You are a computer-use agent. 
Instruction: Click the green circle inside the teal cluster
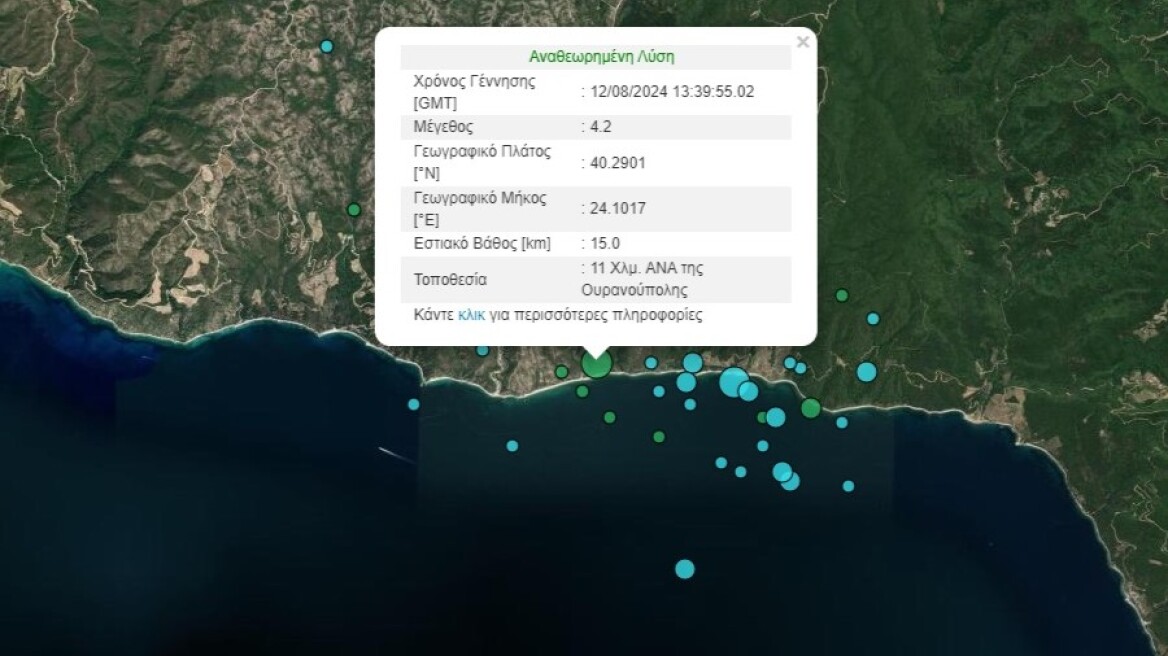(x=763, y=416)
